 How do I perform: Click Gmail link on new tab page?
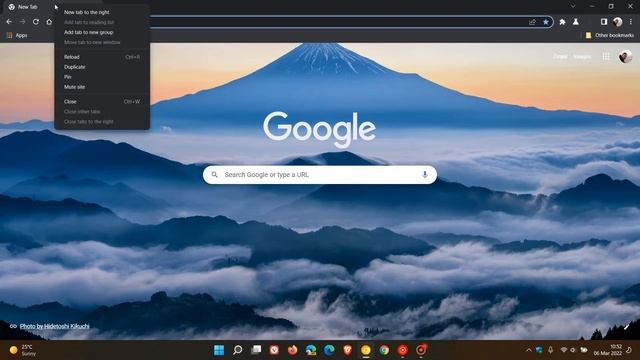(560, 57)
